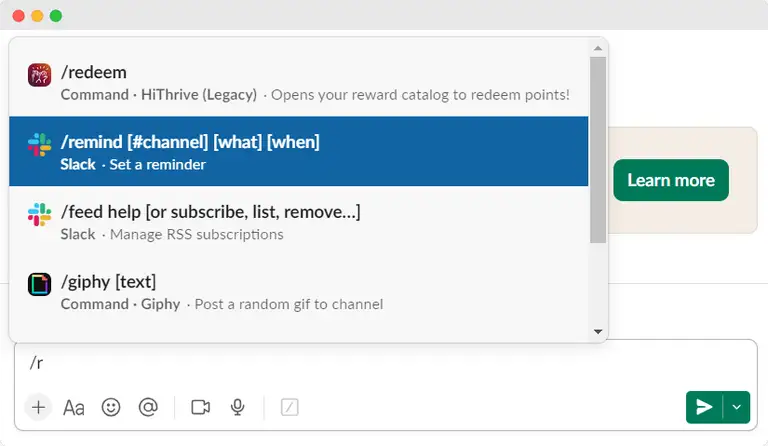Click the HiThrive app icon
This screenshot has width=768, height=446.
tap(39, 74)
